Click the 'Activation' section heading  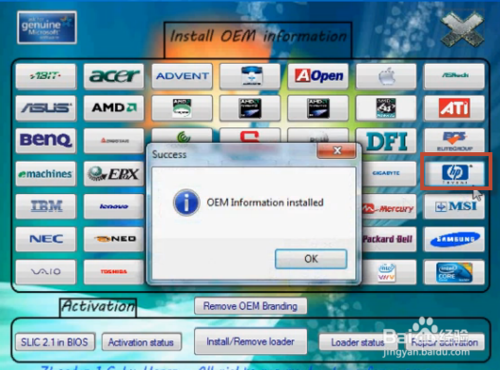pos(98,306)
